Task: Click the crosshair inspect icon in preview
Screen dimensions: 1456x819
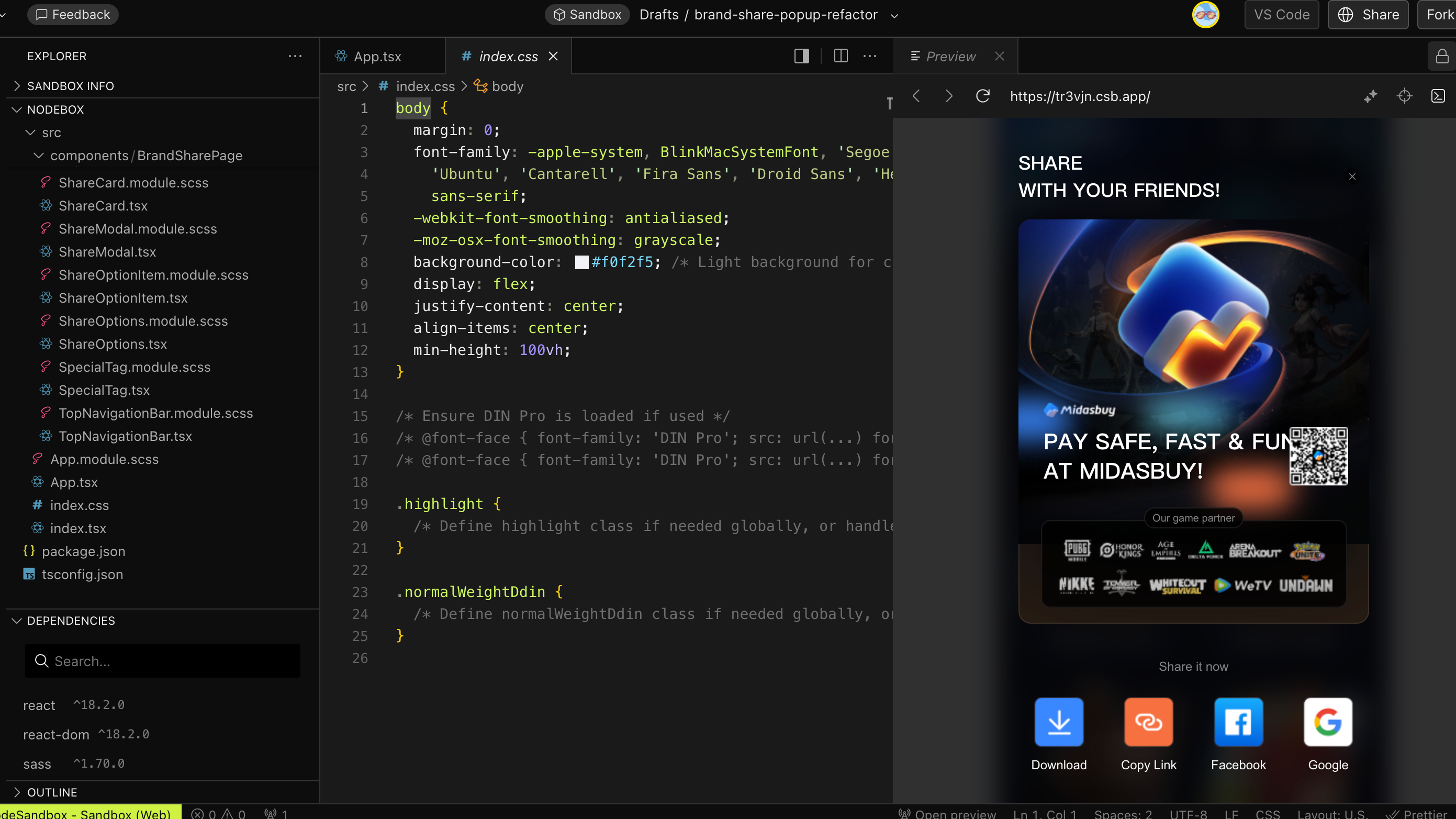Action: [1405, 96]
